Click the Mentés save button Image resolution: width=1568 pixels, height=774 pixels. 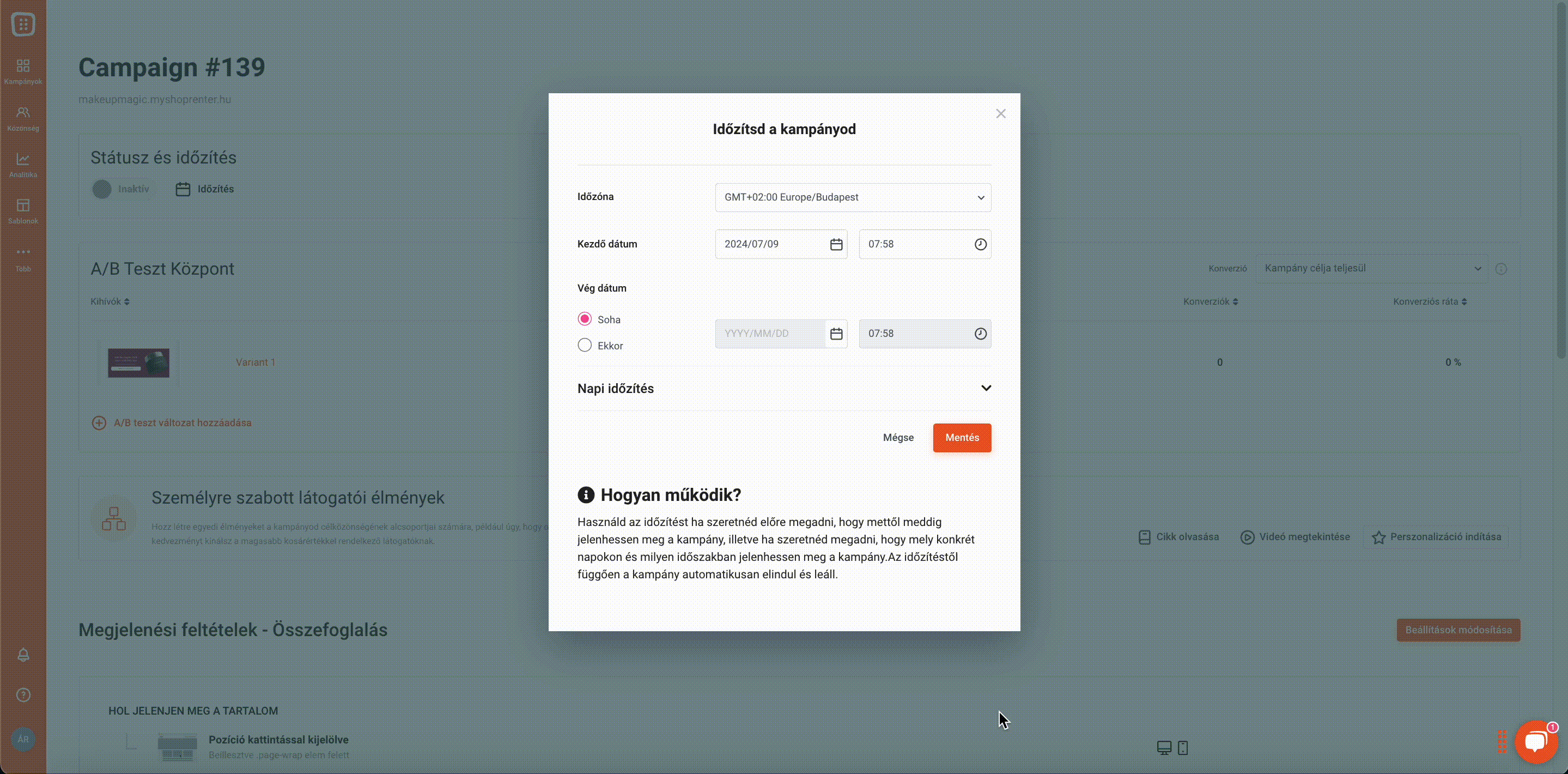tap(962, 438)
